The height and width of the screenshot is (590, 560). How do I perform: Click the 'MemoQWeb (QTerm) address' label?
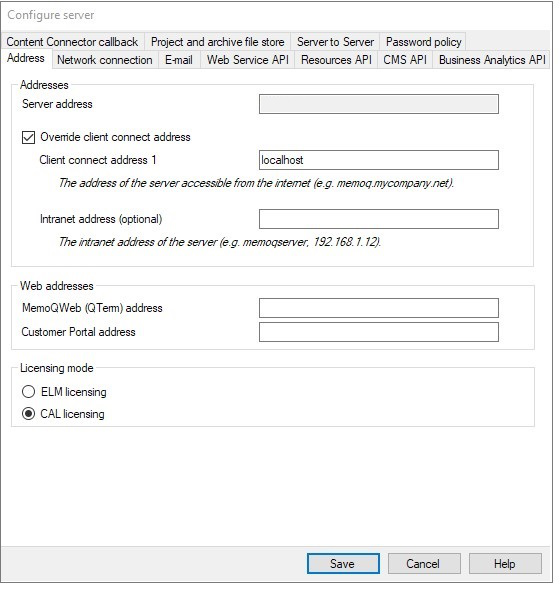point(92,308)
